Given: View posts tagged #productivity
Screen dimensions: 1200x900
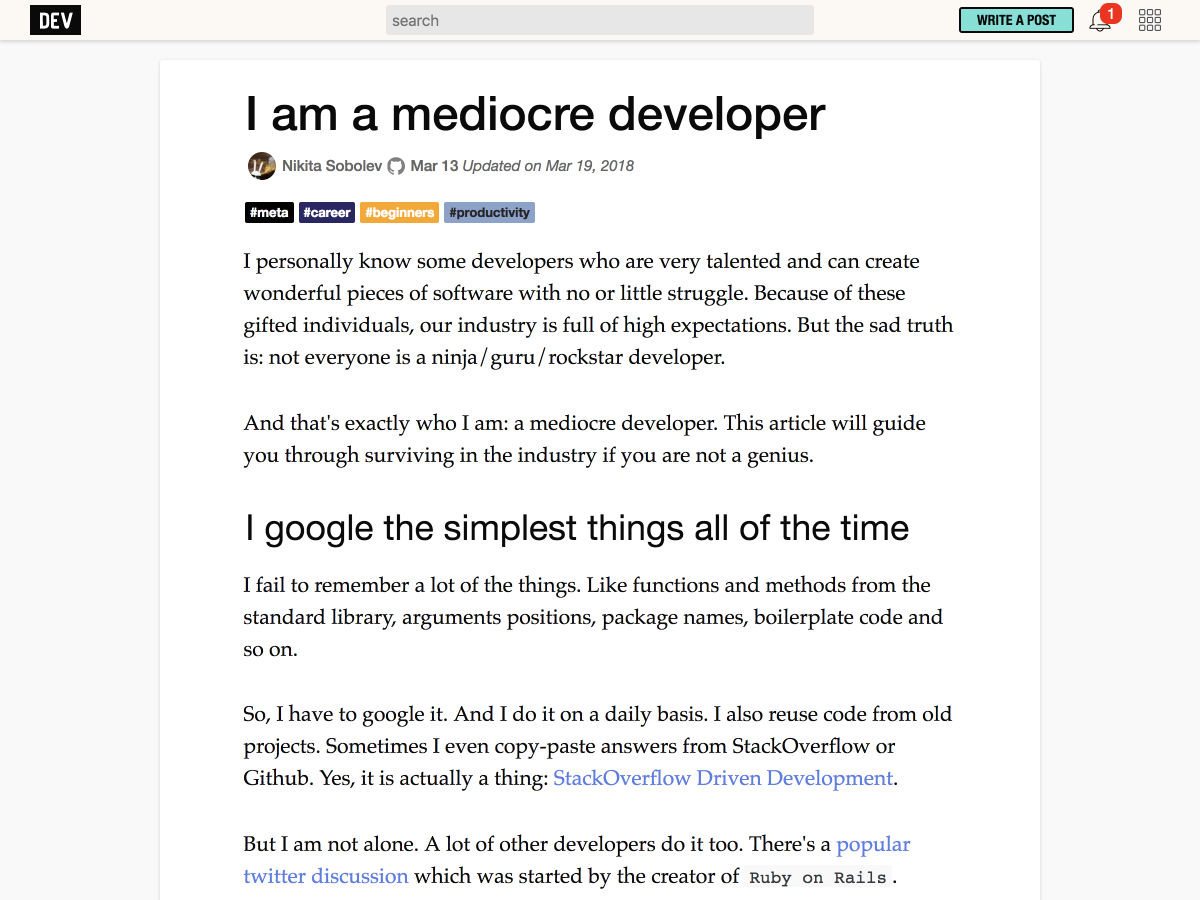Looking at the screenshot, I should (489, 212).
